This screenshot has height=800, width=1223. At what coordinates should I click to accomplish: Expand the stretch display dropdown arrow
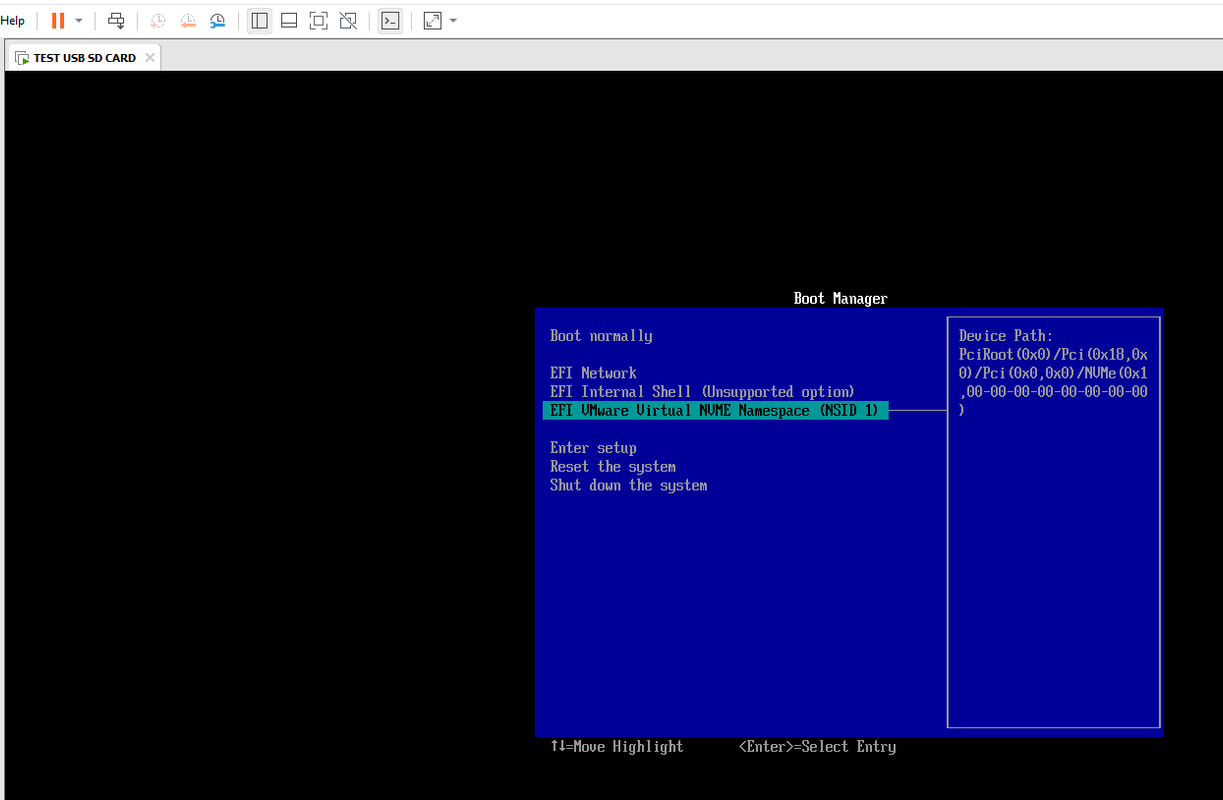pyautogui.click(x=454, y=21)
